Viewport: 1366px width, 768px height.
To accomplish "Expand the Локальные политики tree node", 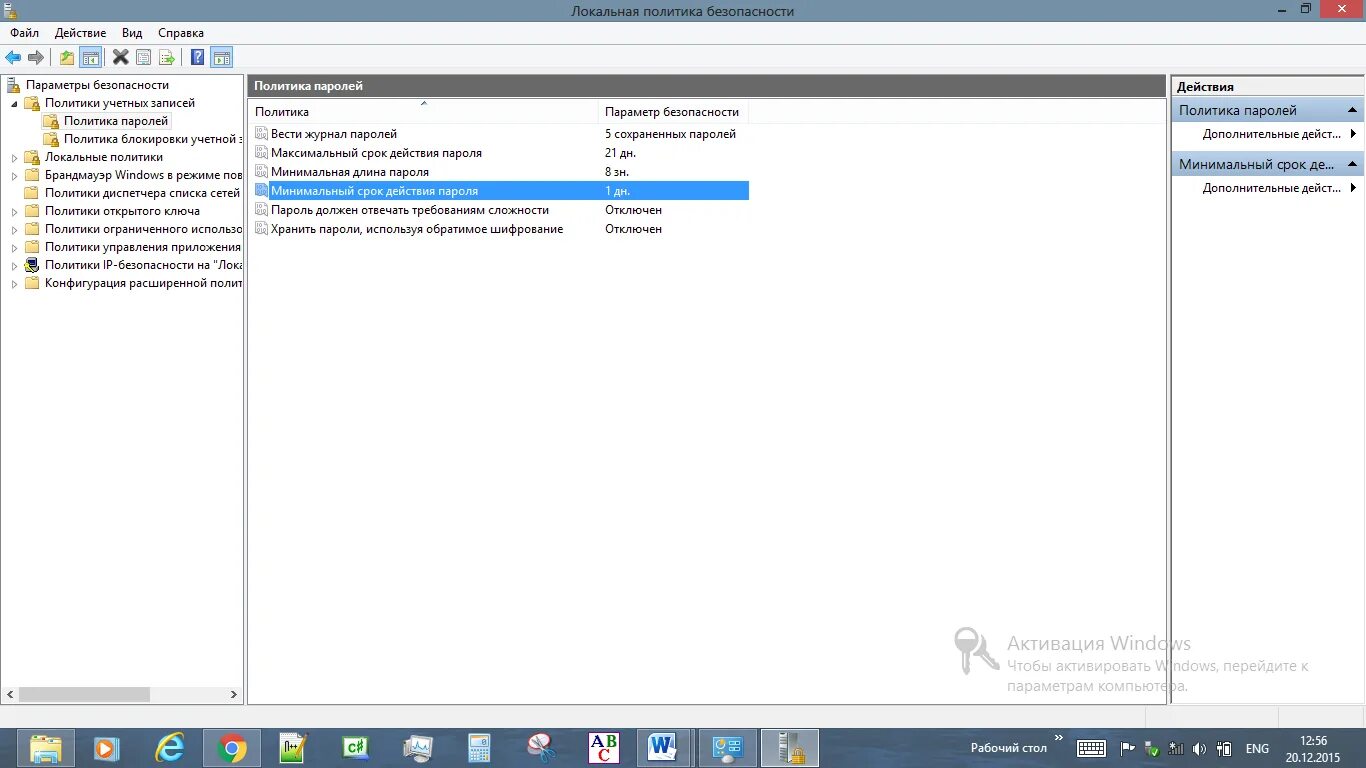I will point(14,157).
